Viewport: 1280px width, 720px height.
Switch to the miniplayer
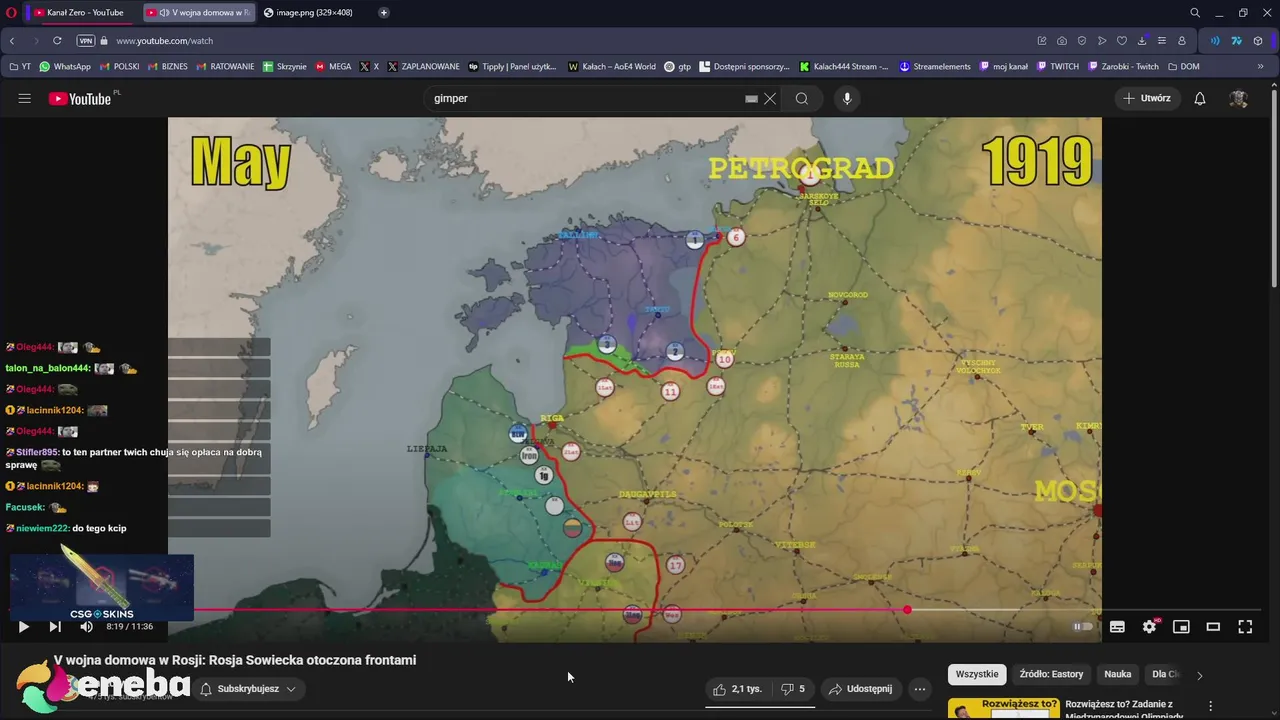(x=1181, y=627)
